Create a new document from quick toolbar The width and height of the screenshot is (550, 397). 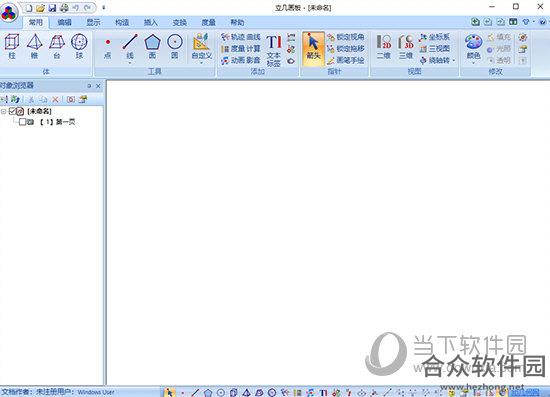[x=29, y=7]
